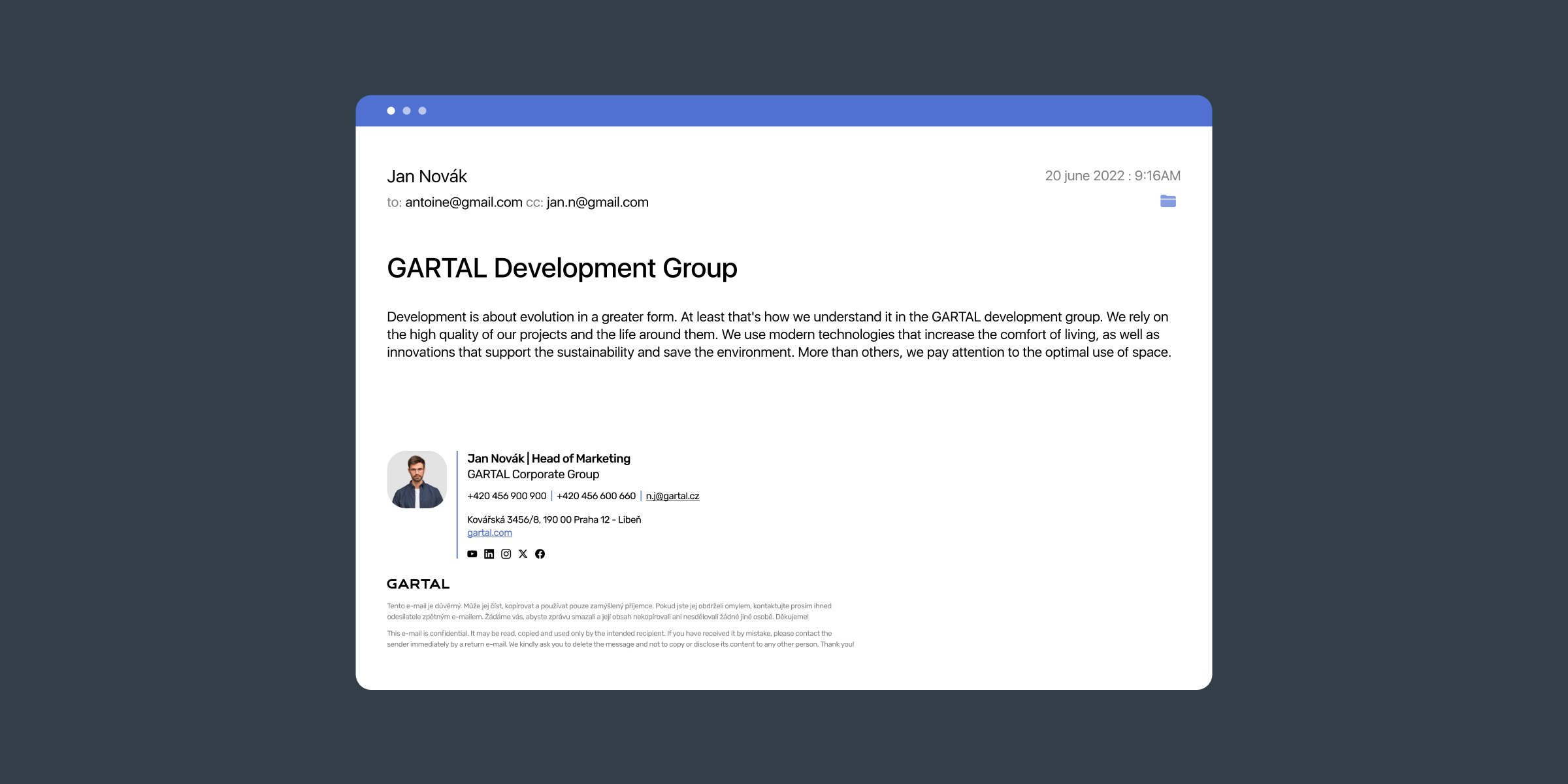Click the X (Twitter) icon
The image size is (1568, 784).
pos(523,553)
